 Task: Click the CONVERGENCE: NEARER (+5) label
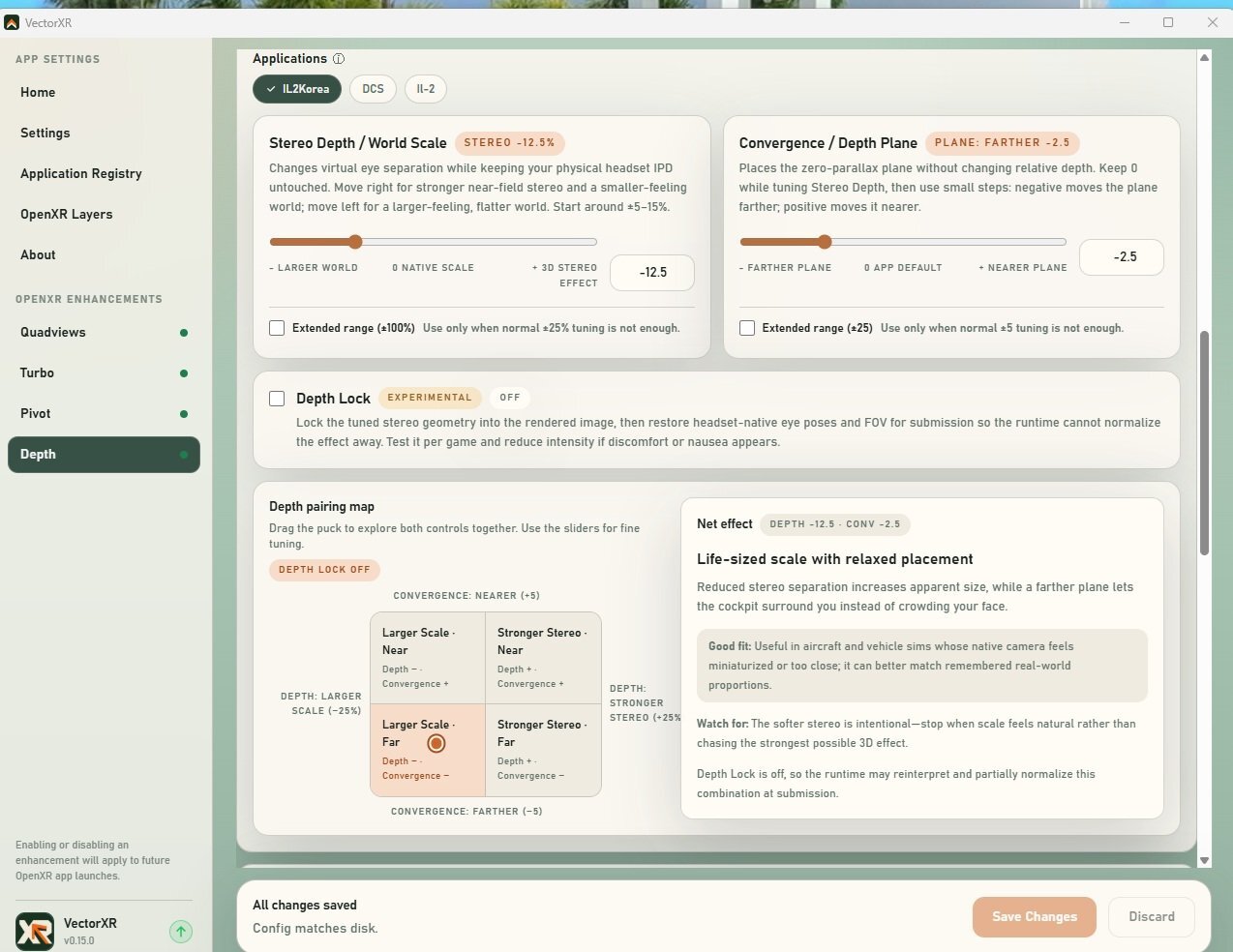coord(466,596)
